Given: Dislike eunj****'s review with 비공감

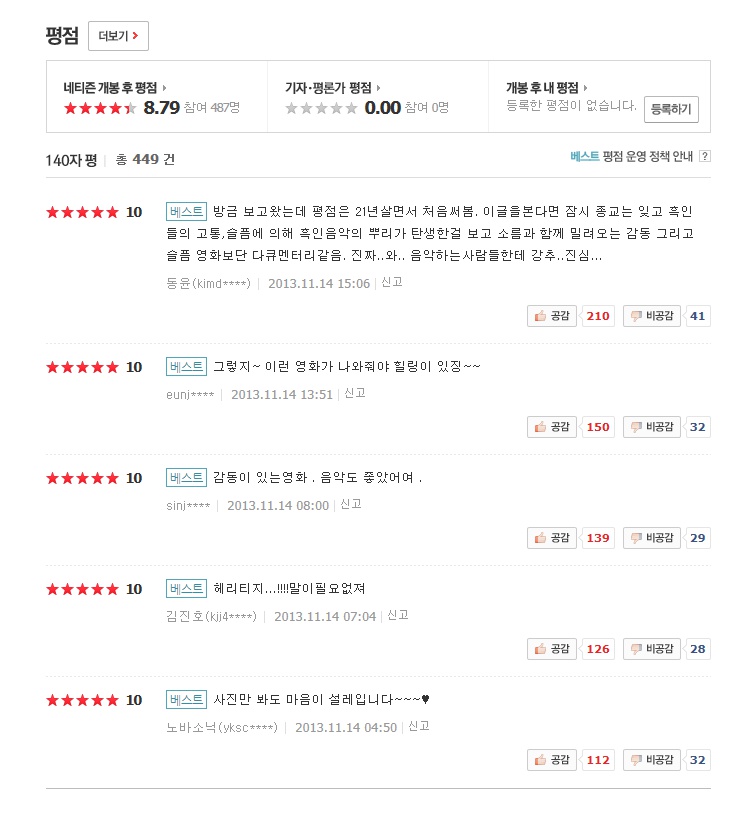Looking at the screenshot, I should point(651,427).
